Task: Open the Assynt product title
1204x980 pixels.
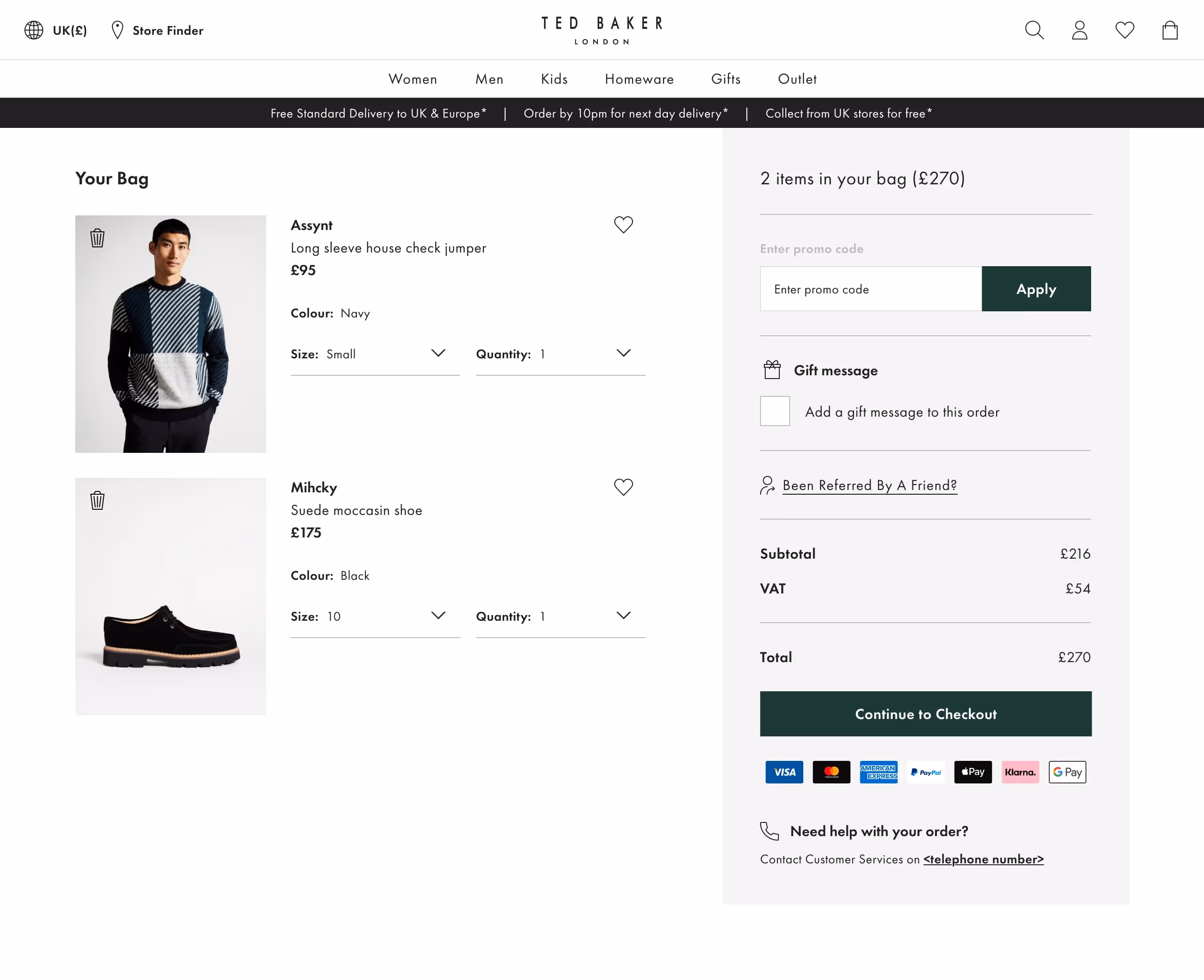Action: click(312, 225)
